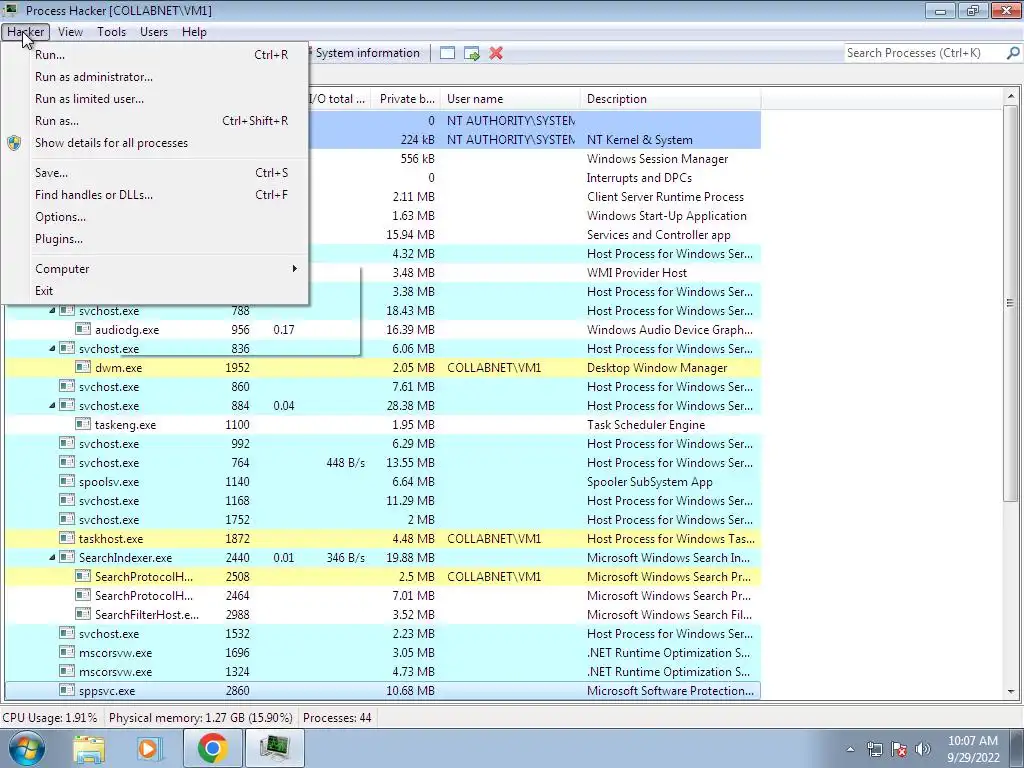Open the Hacker menu
Viewport: 1024px width, 768px height.
[x=25, y=32]
